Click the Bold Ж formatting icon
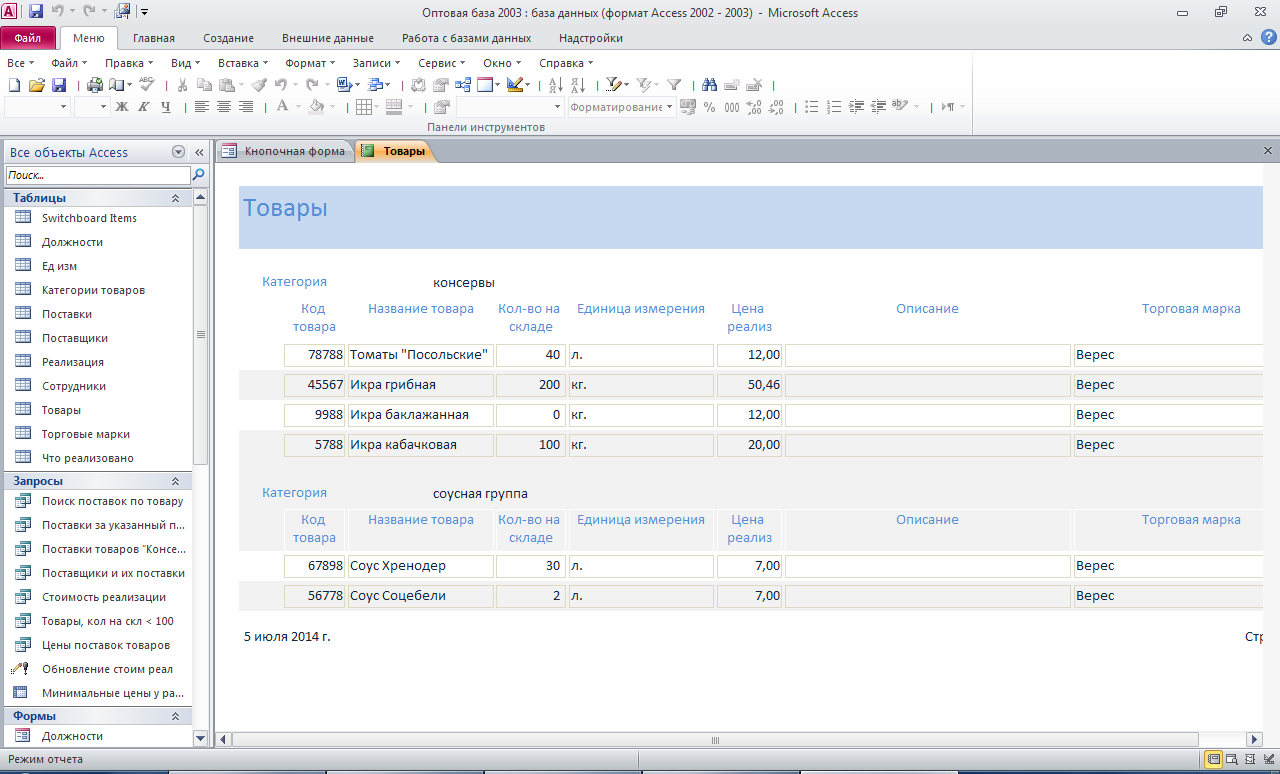 click(122, 107)
